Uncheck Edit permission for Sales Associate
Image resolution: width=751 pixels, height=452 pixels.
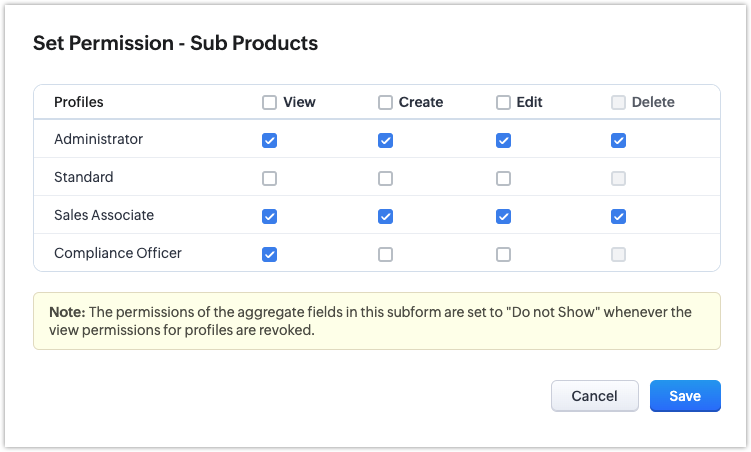(x=503, y=217)
